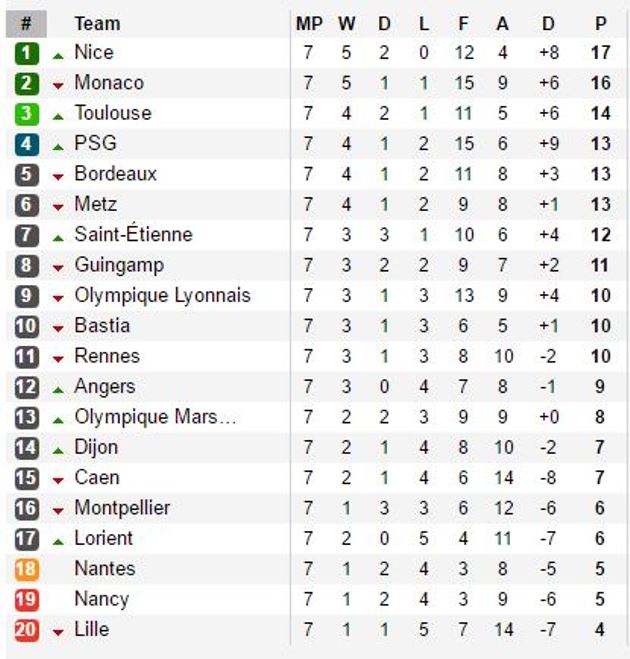Screen dimensions: 630x659
Task: Click Toulouse's light green rank 3 badge
Action: tap(26, 114)
